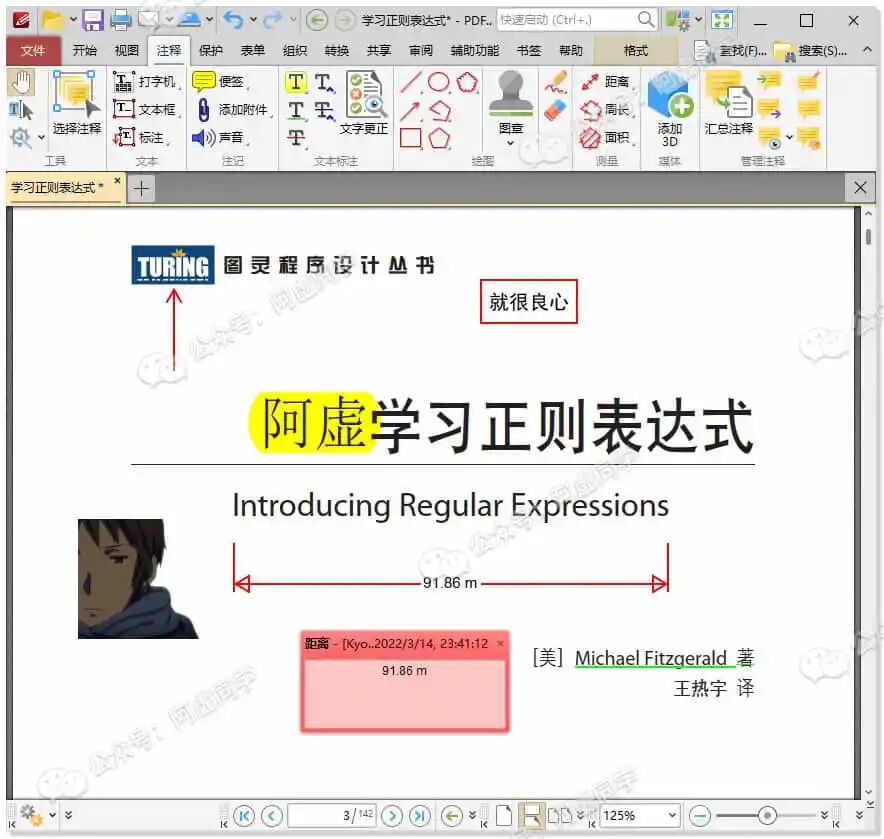Image resolution: width=884 pixels, height=839 pixels.
Task: Select the Eraser tool
Action: point(555,111)
